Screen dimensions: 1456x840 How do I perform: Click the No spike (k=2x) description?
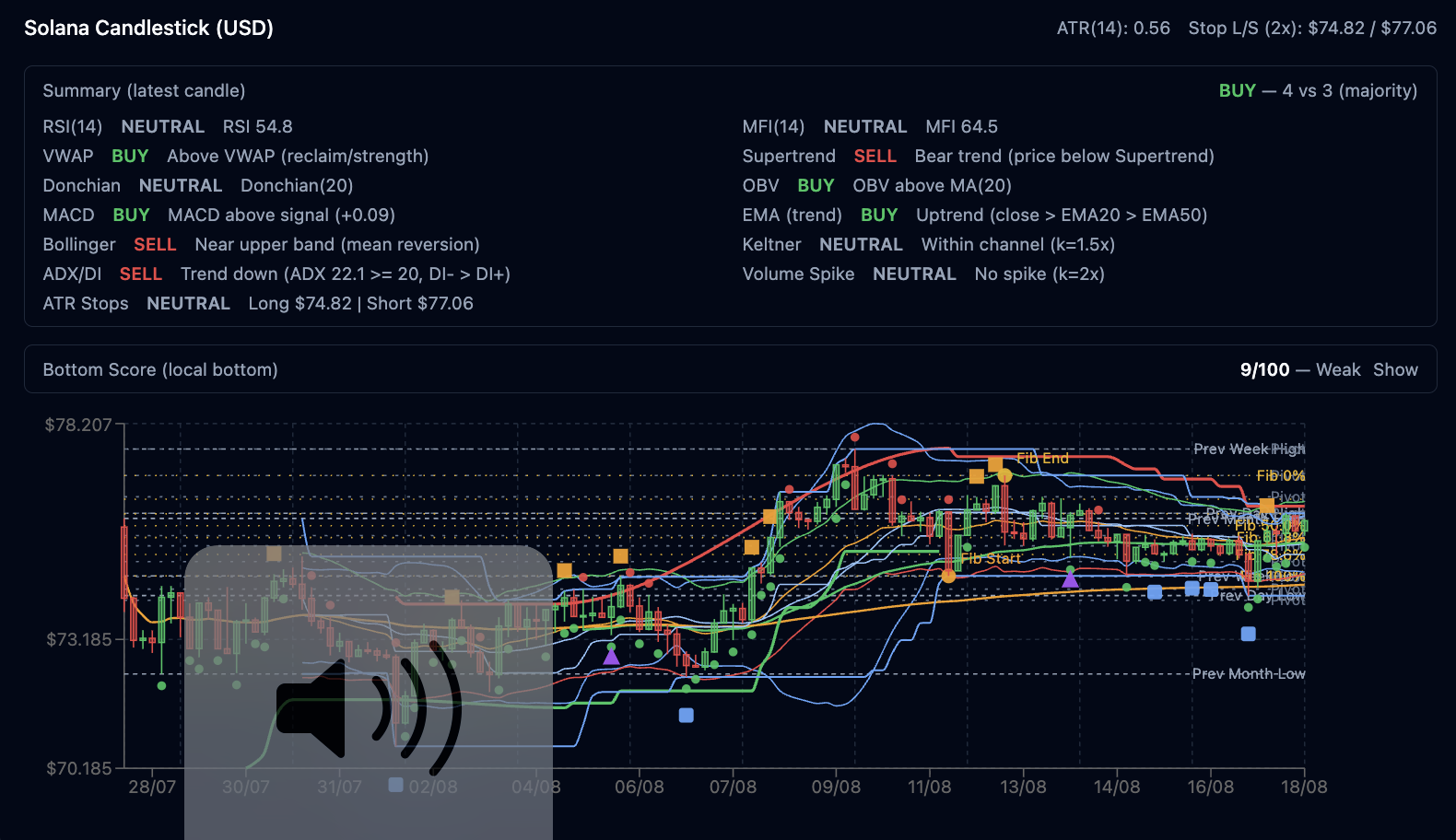coord(1039,274)
